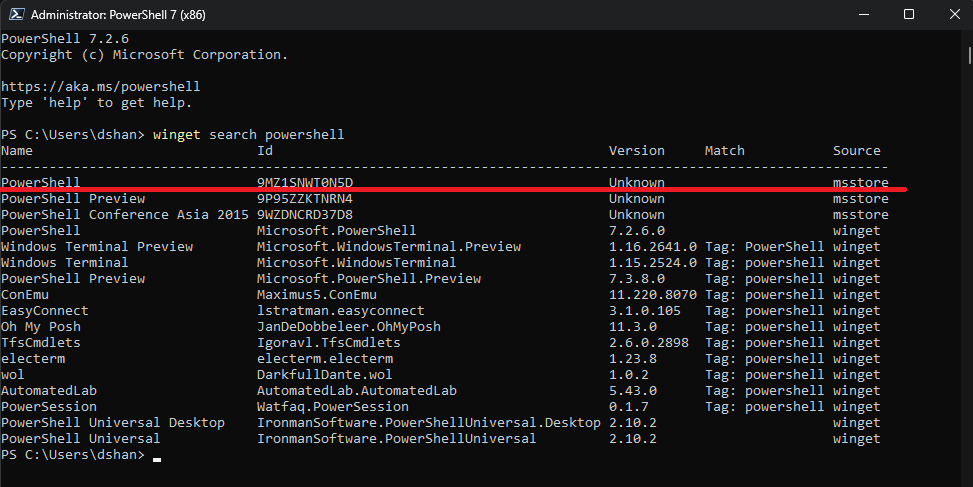The image size is (973, 487).
Task: Close the Administrator PowerShell window
Action: 954,14
